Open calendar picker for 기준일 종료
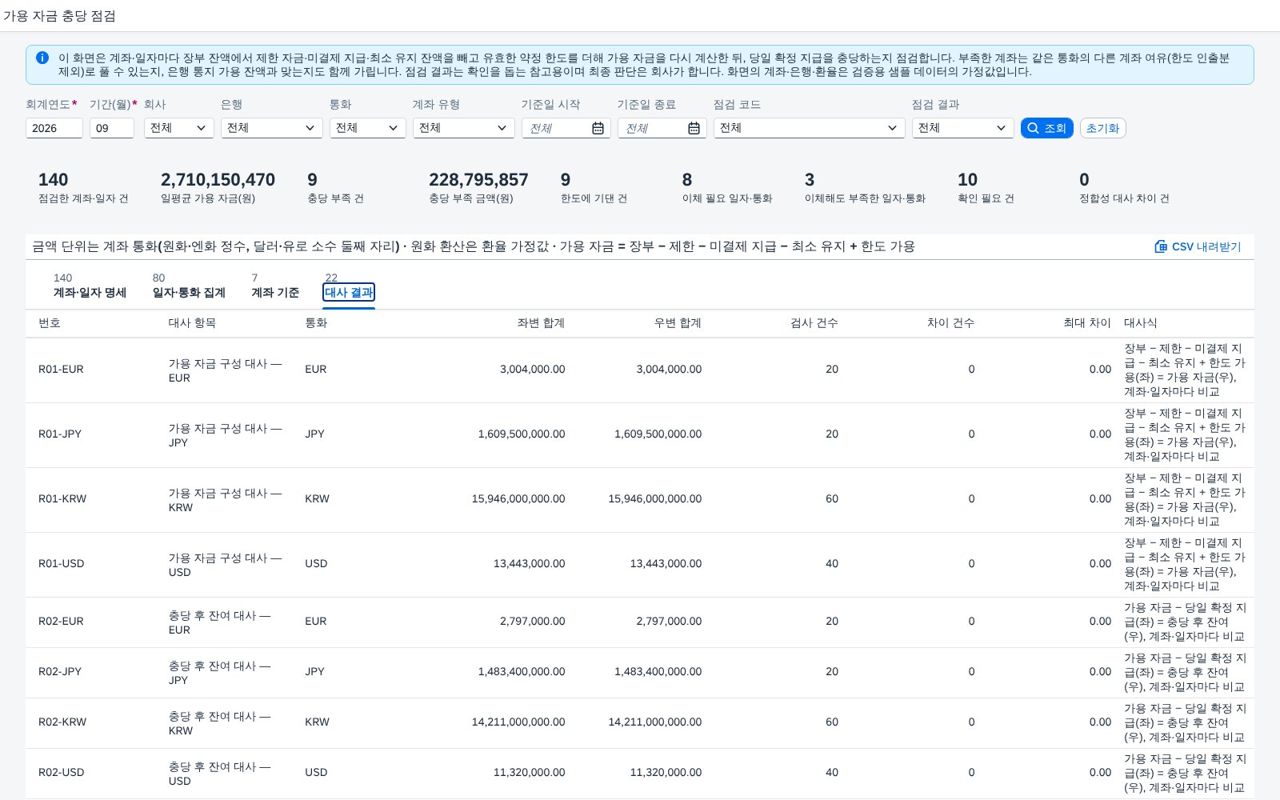Viewport: 1280px width, 800px height. 694,128
